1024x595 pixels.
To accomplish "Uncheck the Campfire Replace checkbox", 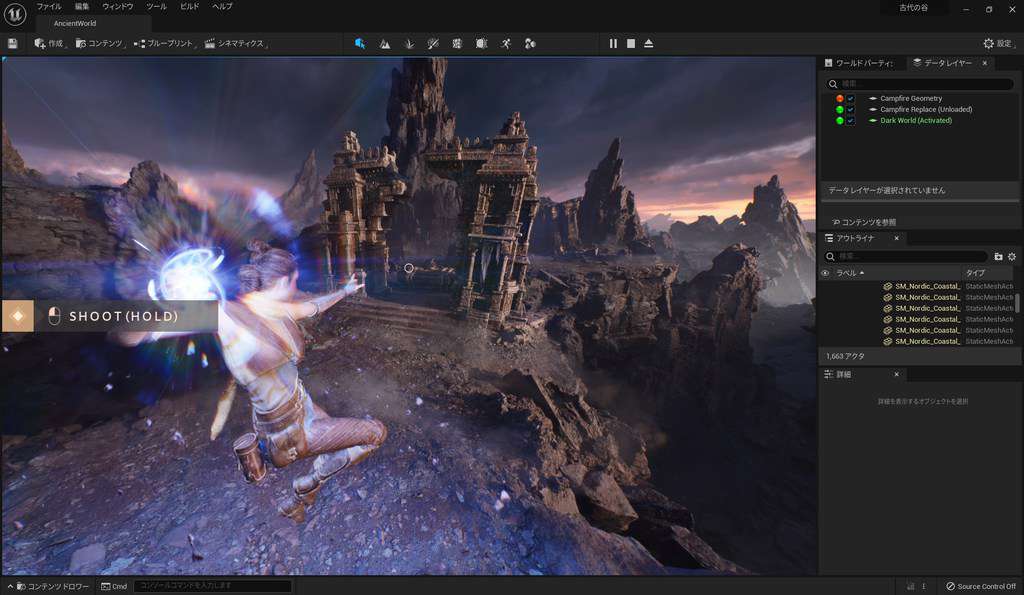I will pos(850,110).
